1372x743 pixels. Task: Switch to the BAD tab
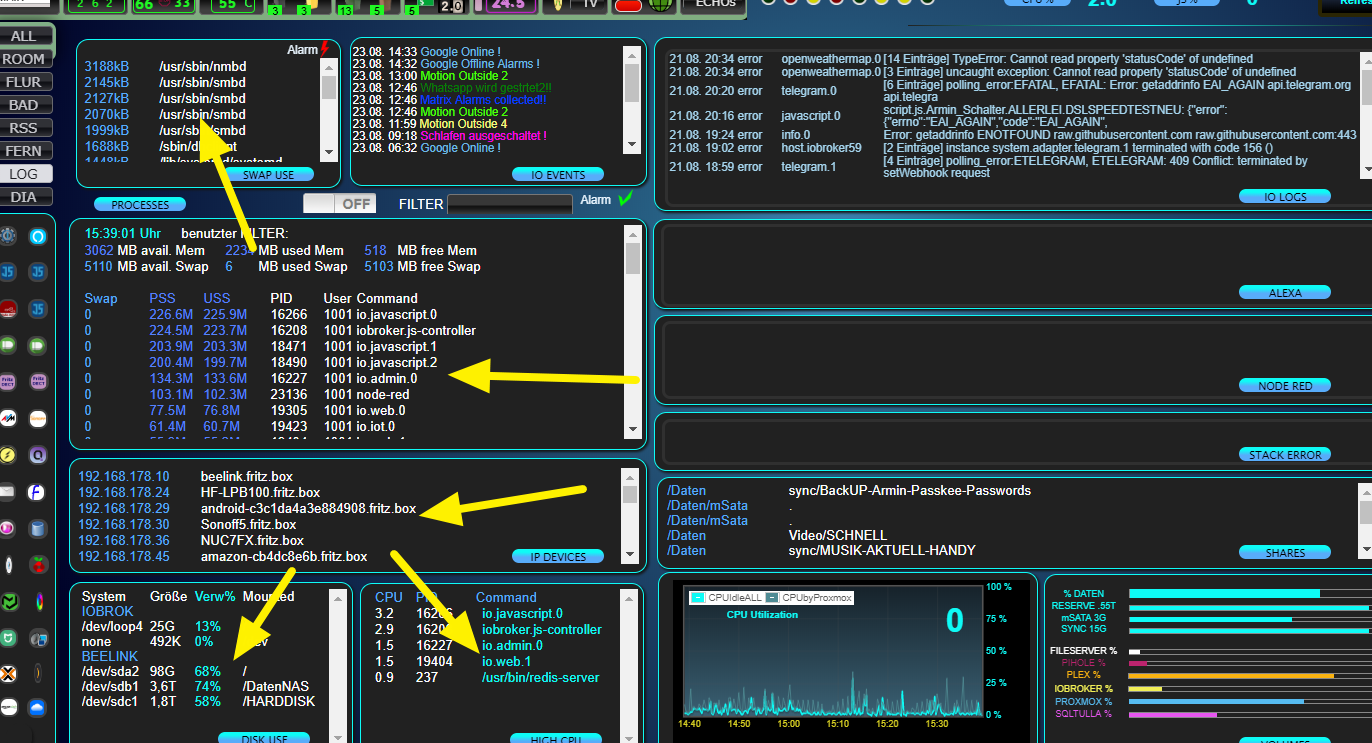click(24, 105)
